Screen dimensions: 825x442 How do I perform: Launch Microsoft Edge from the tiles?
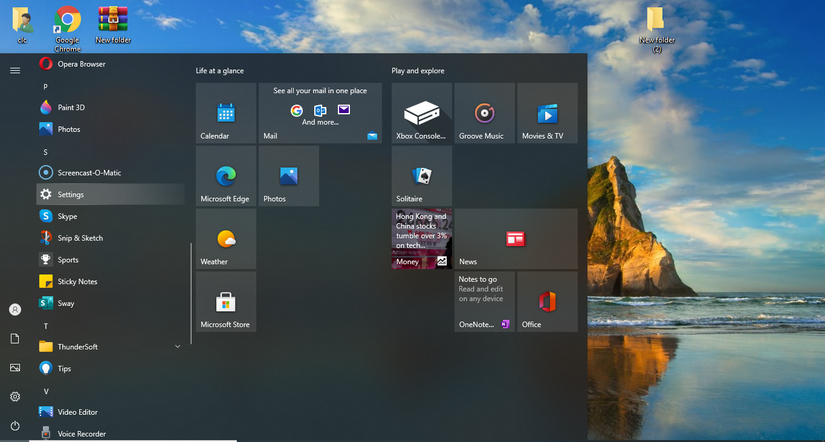(x=226, y=176)
